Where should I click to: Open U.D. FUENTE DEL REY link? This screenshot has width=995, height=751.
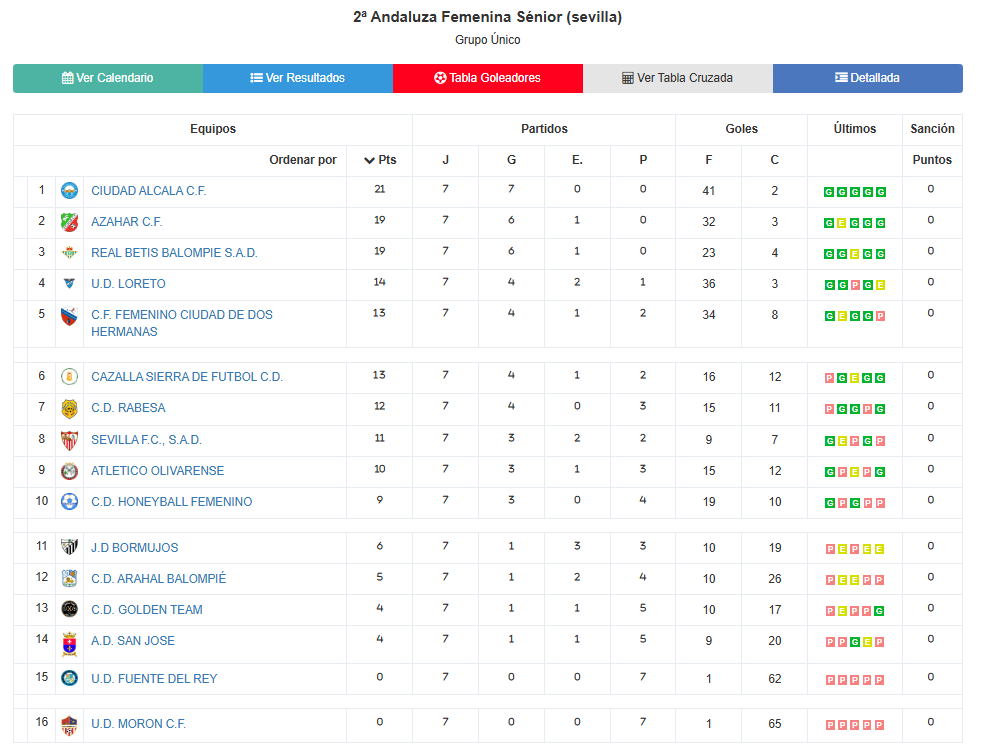click(x=154, y=679)
